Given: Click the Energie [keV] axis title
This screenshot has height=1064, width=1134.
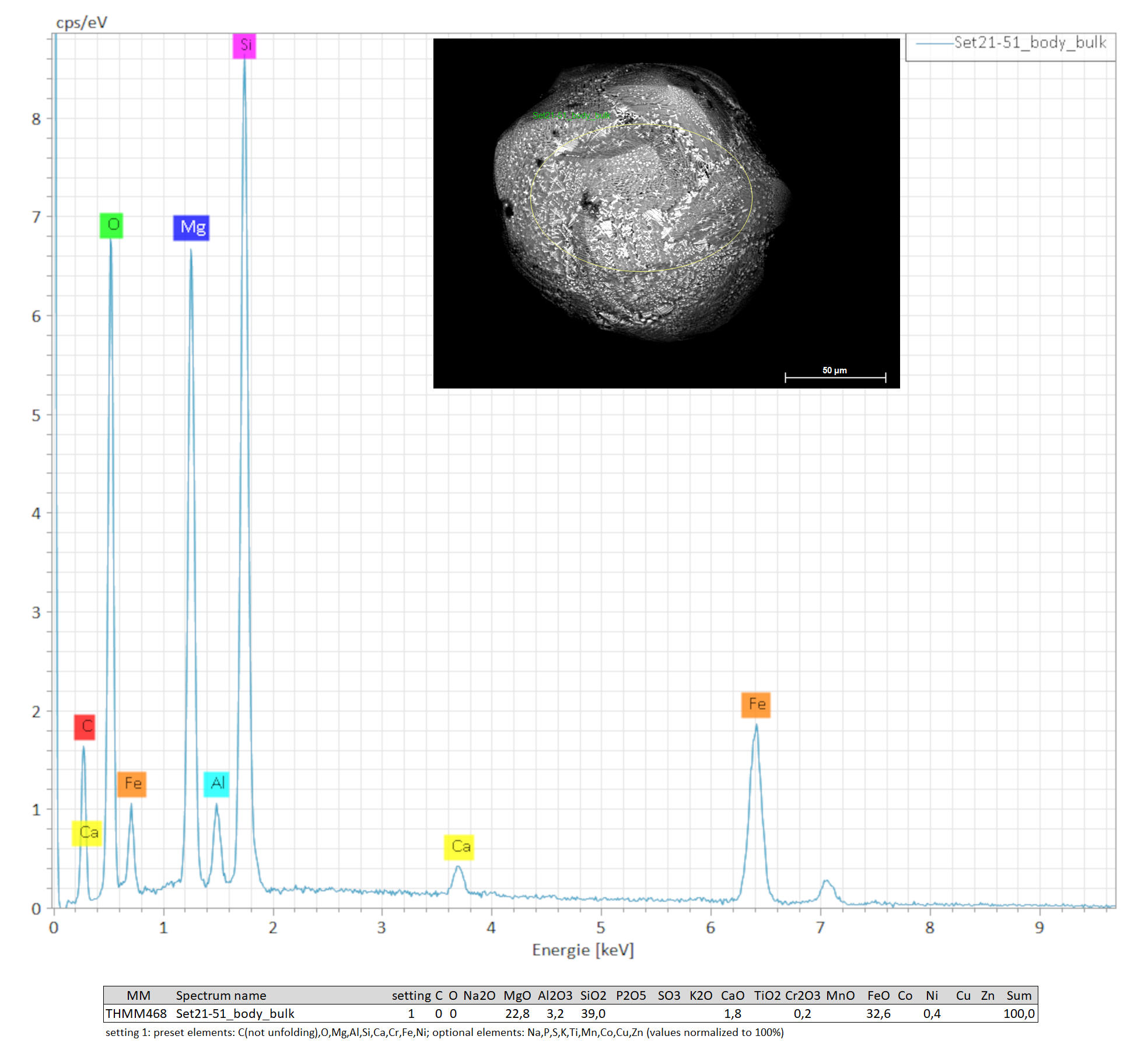Looking at the screenshot, I should pyautogui.click(x=582, y=950).
